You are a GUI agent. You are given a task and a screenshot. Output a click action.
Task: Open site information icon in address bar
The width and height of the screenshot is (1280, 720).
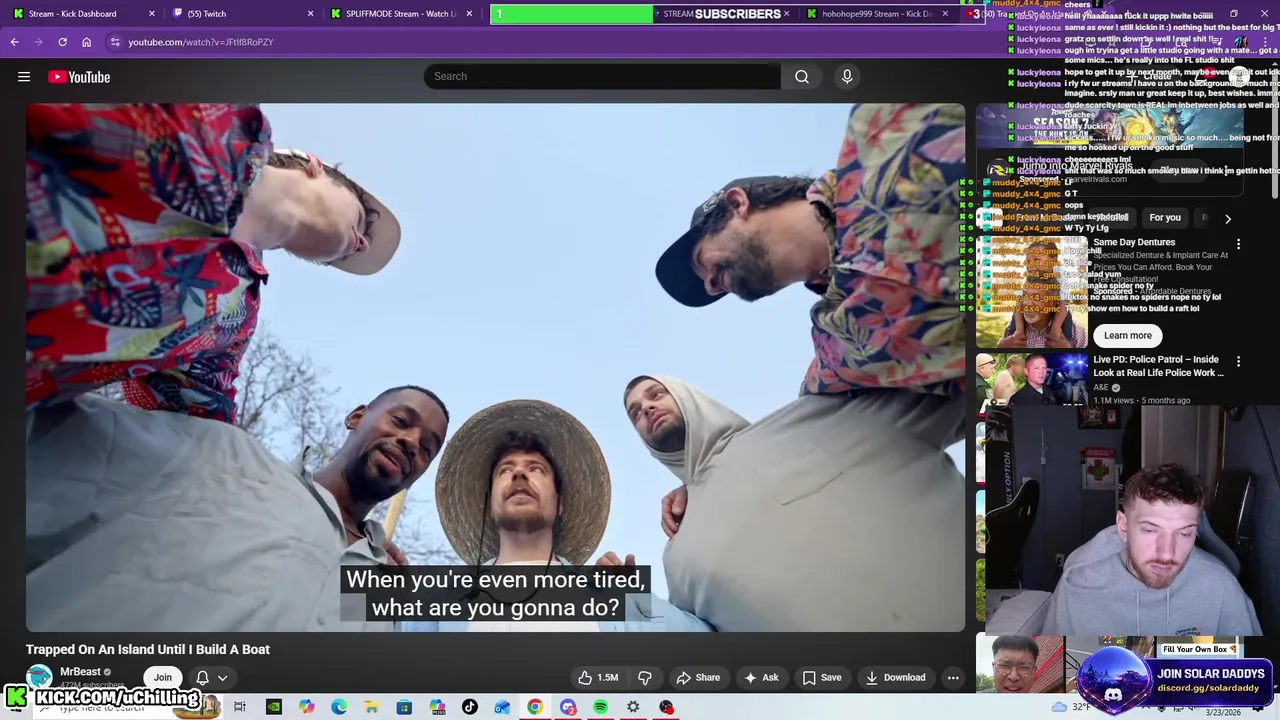(115, 42)
